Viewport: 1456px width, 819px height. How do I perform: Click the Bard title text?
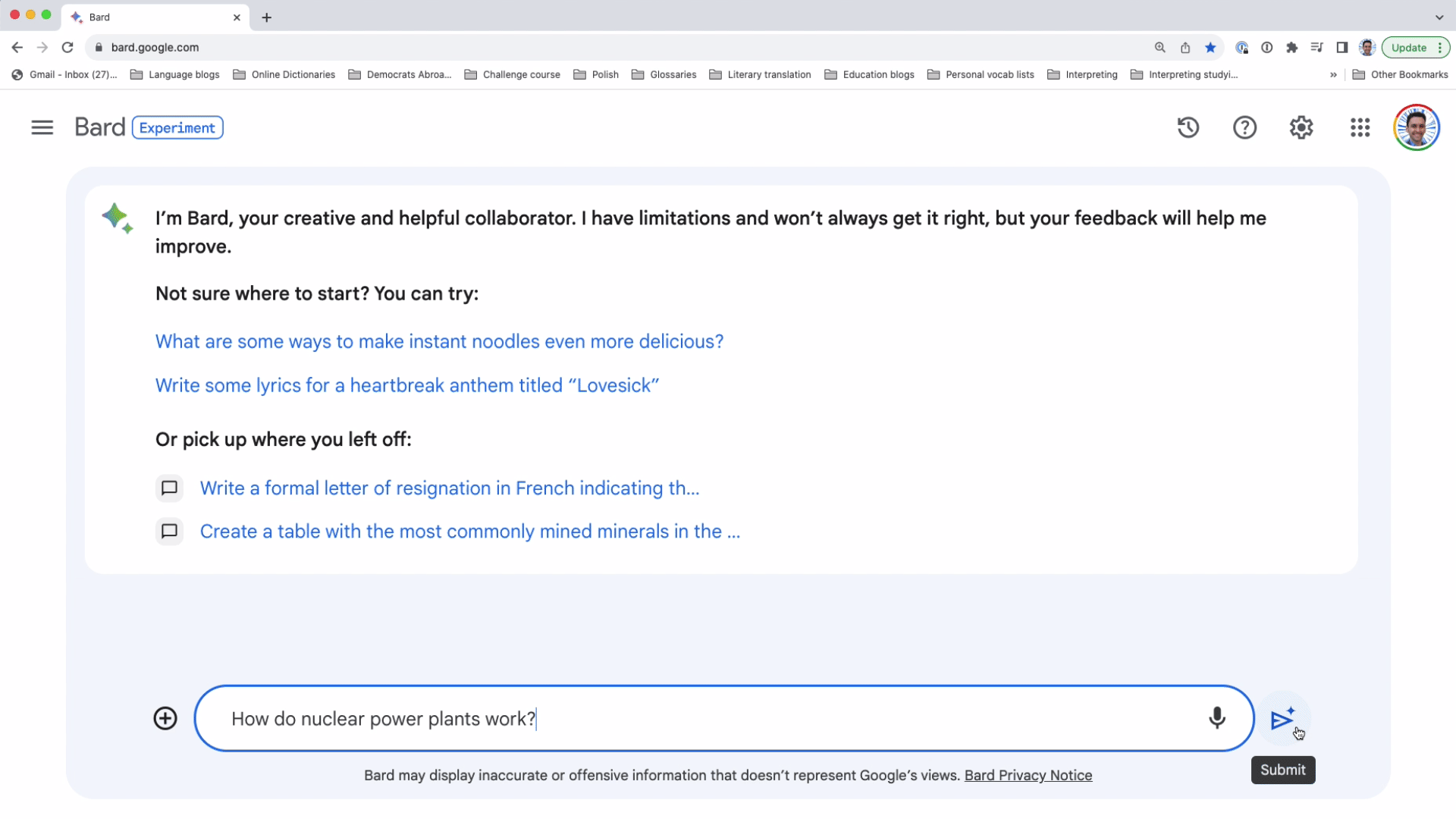click(99, 127)
